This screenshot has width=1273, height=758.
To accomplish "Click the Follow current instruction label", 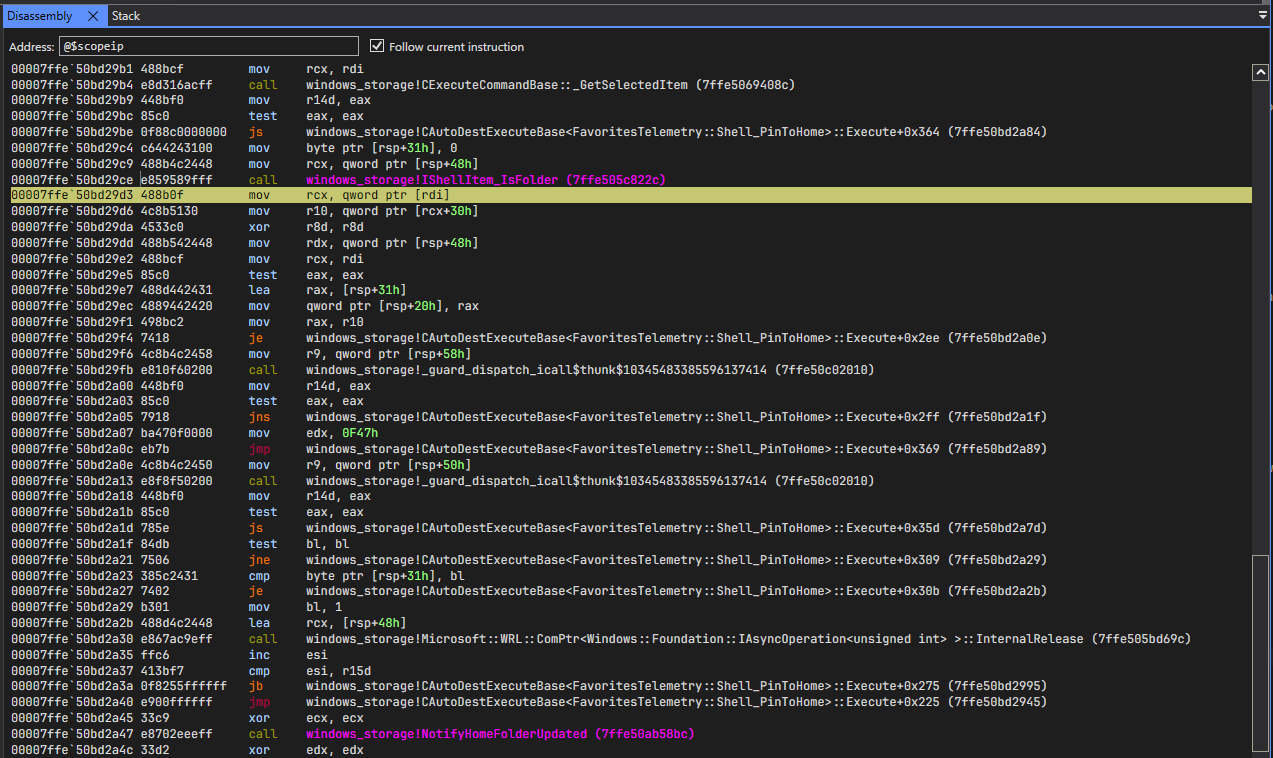I will 456,47.
